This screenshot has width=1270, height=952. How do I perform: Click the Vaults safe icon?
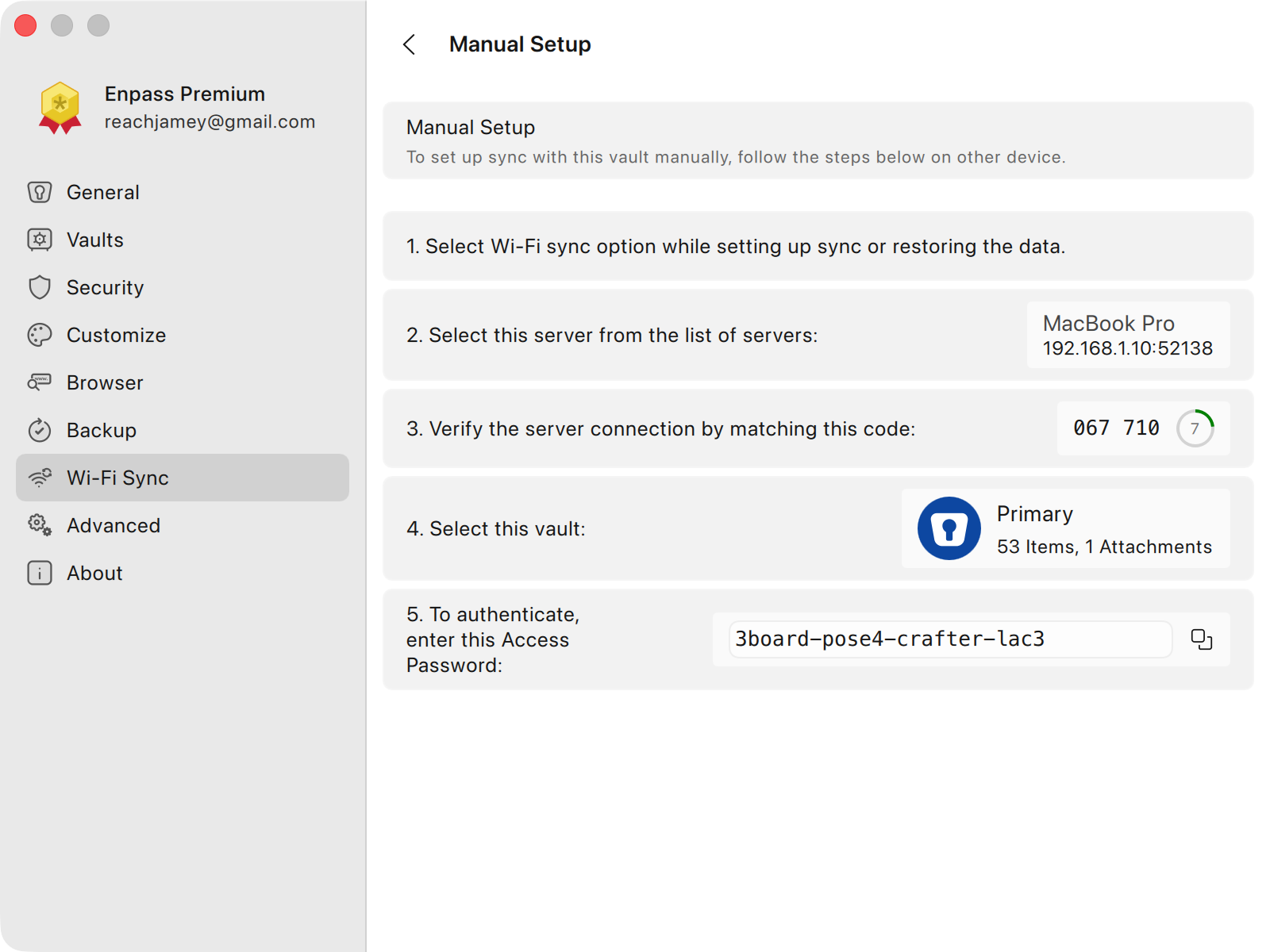(40, 240)
